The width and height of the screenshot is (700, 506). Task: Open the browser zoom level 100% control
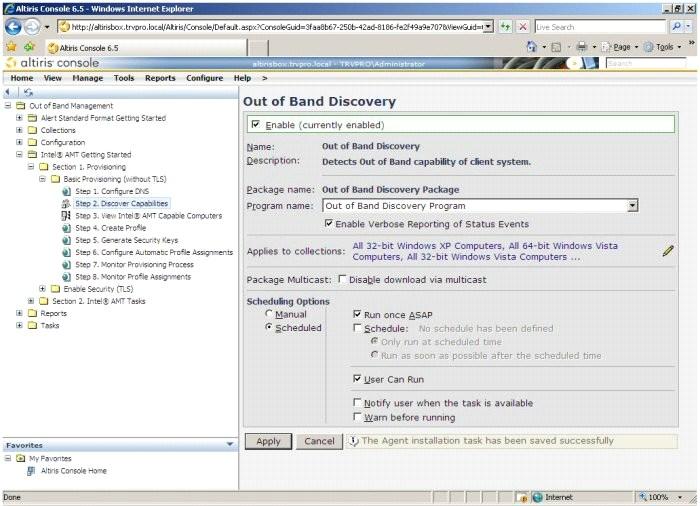(662, 497)
